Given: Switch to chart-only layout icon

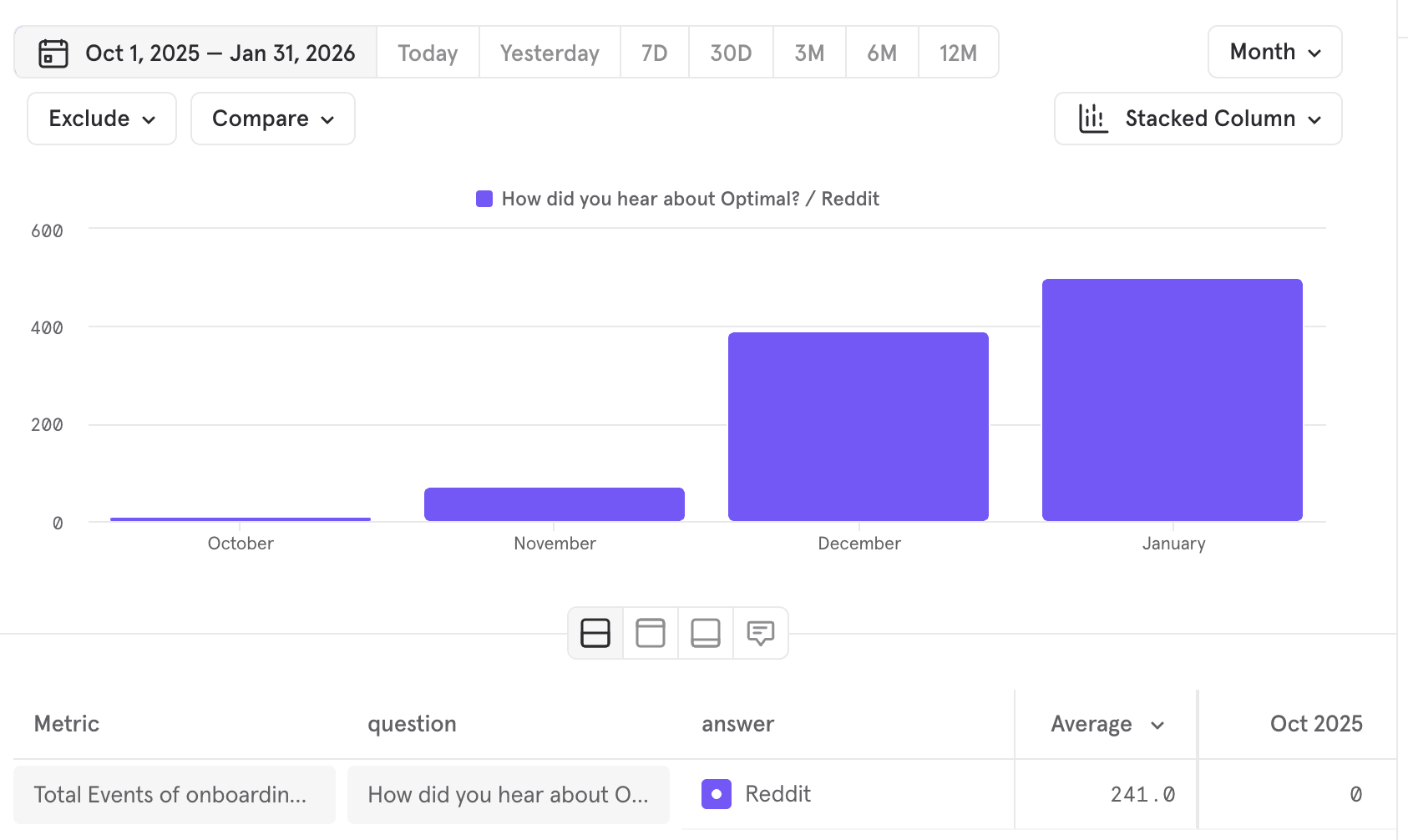Looking at the screenshot, I should [x=651, y=633].
